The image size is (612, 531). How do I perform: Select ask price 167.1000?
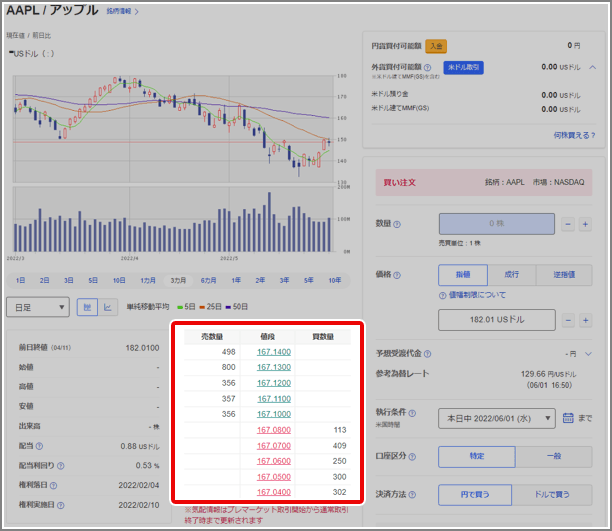(274, 414)
